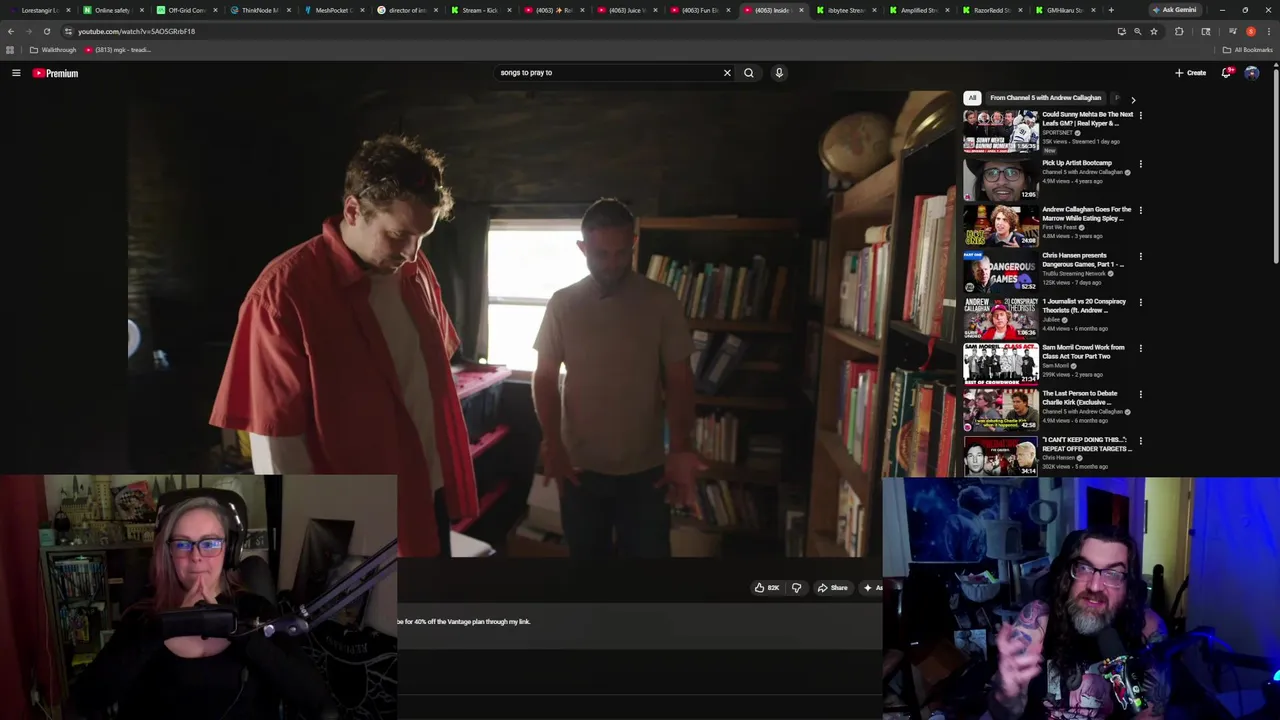Go back in browser history

click(11, 31)
